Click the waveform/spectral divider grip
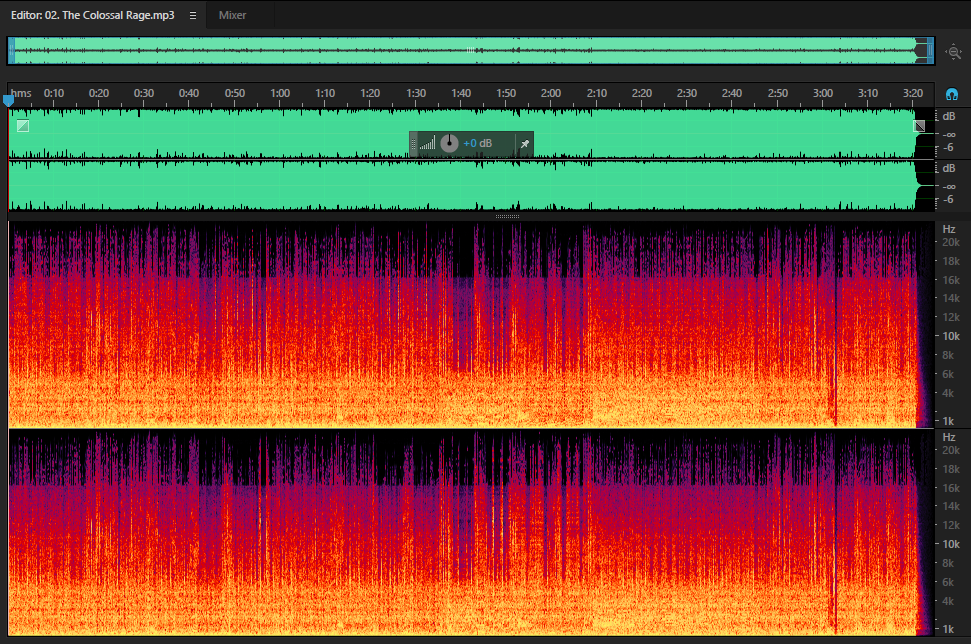The image size is (971, 644). click(507, 216)
